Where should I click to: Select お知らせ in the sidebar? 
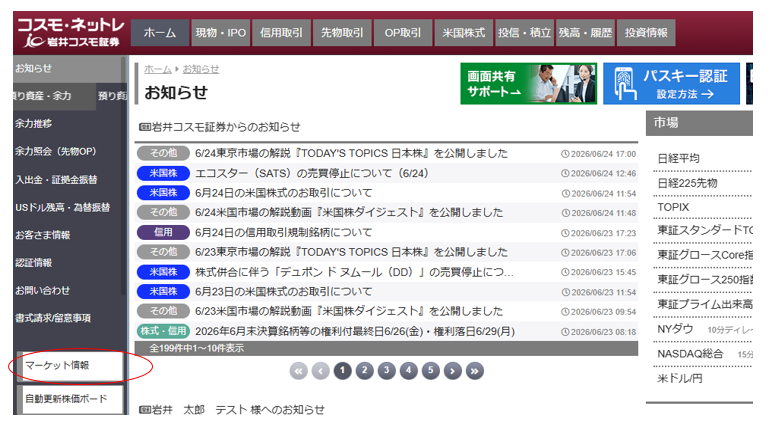pyautogui.click(x=67, y=68)
